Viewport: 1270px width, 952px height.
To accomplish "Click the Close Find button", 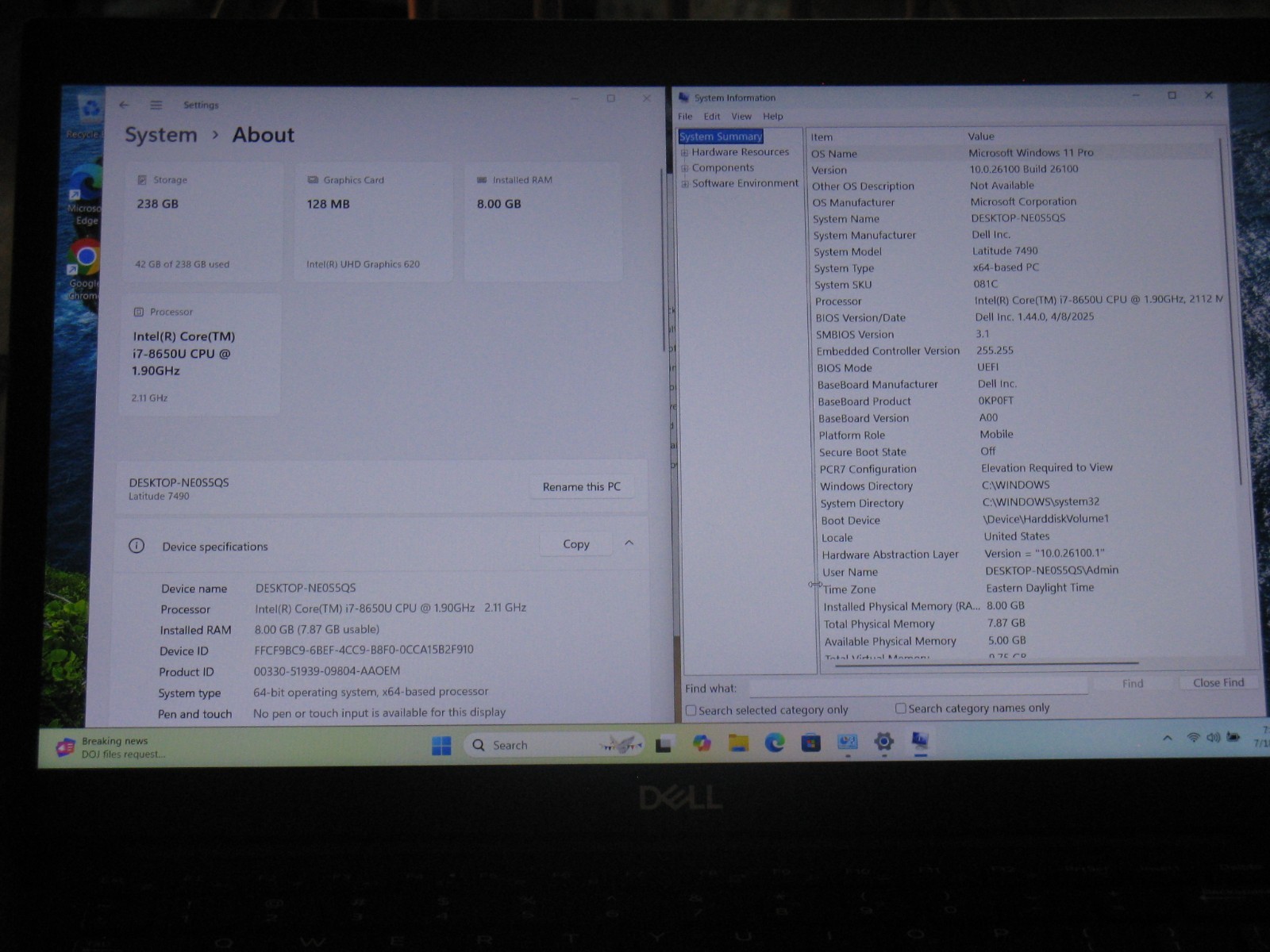I will click(1218, 682).
